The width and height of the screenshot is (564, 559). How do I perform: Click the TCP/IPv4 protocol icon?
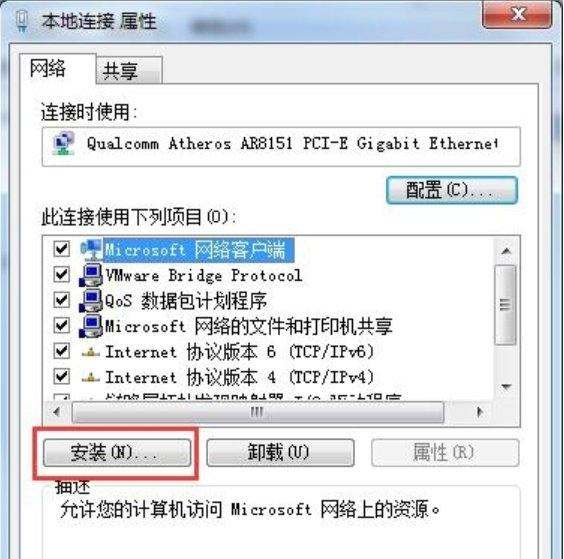(x=91, y=377)
